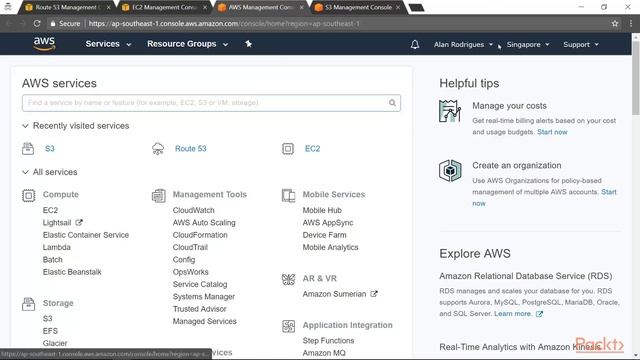
Task: Click the Compute category icon
Action: tap(29, 196)
